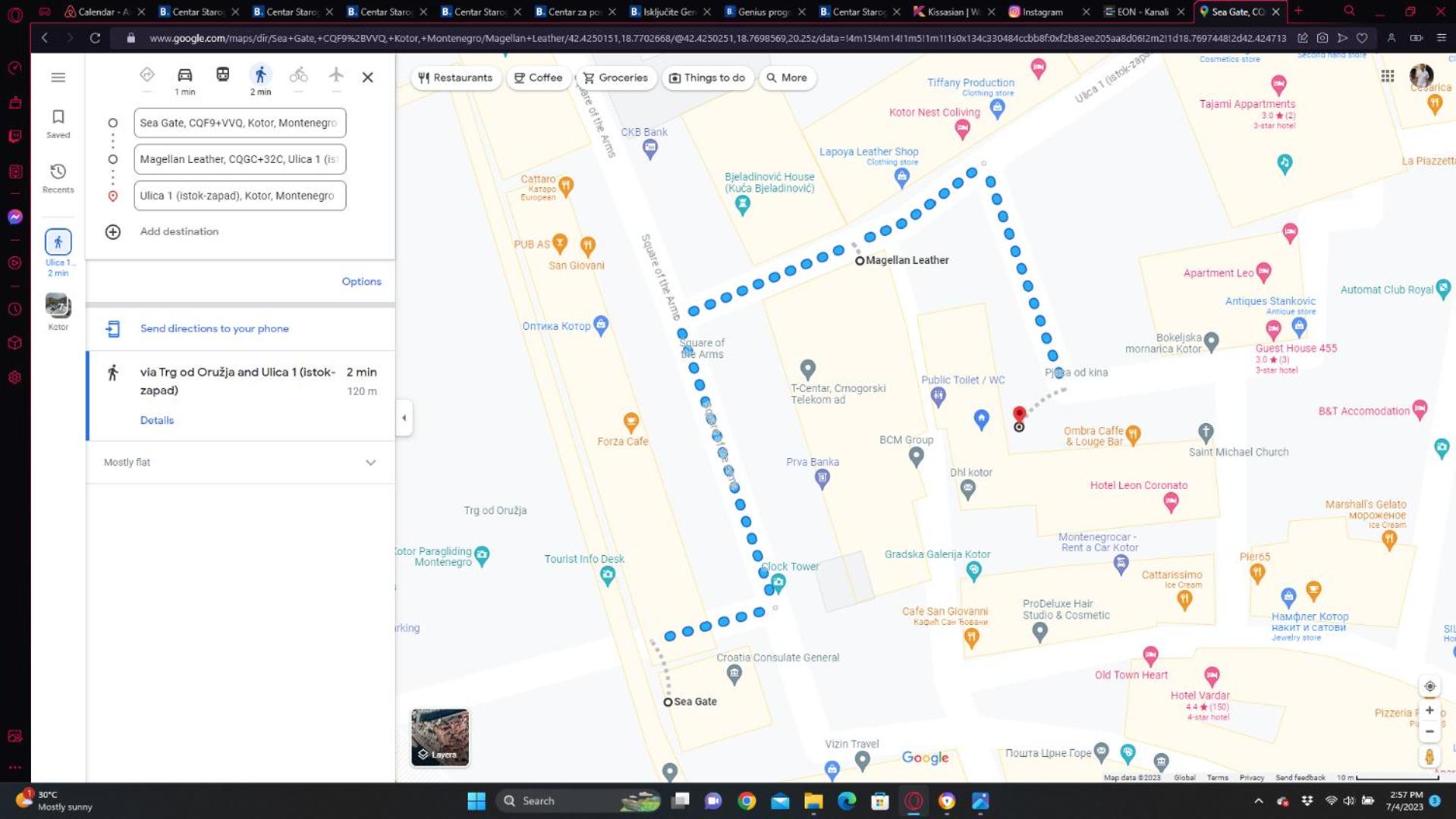Viewport: 1456px width, 819px height.
Task: Select the flights travel mode icon
Action: [336, 75]
